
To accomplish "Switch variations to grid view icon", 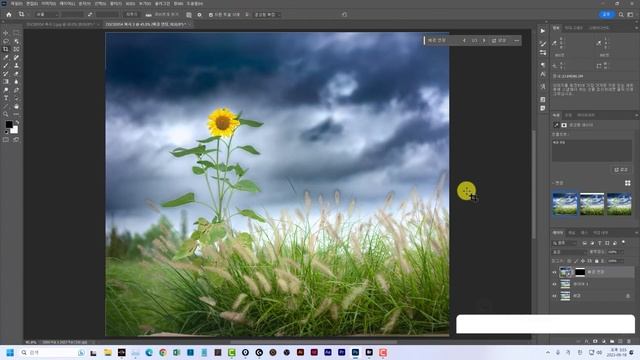I will coord(628,183).
